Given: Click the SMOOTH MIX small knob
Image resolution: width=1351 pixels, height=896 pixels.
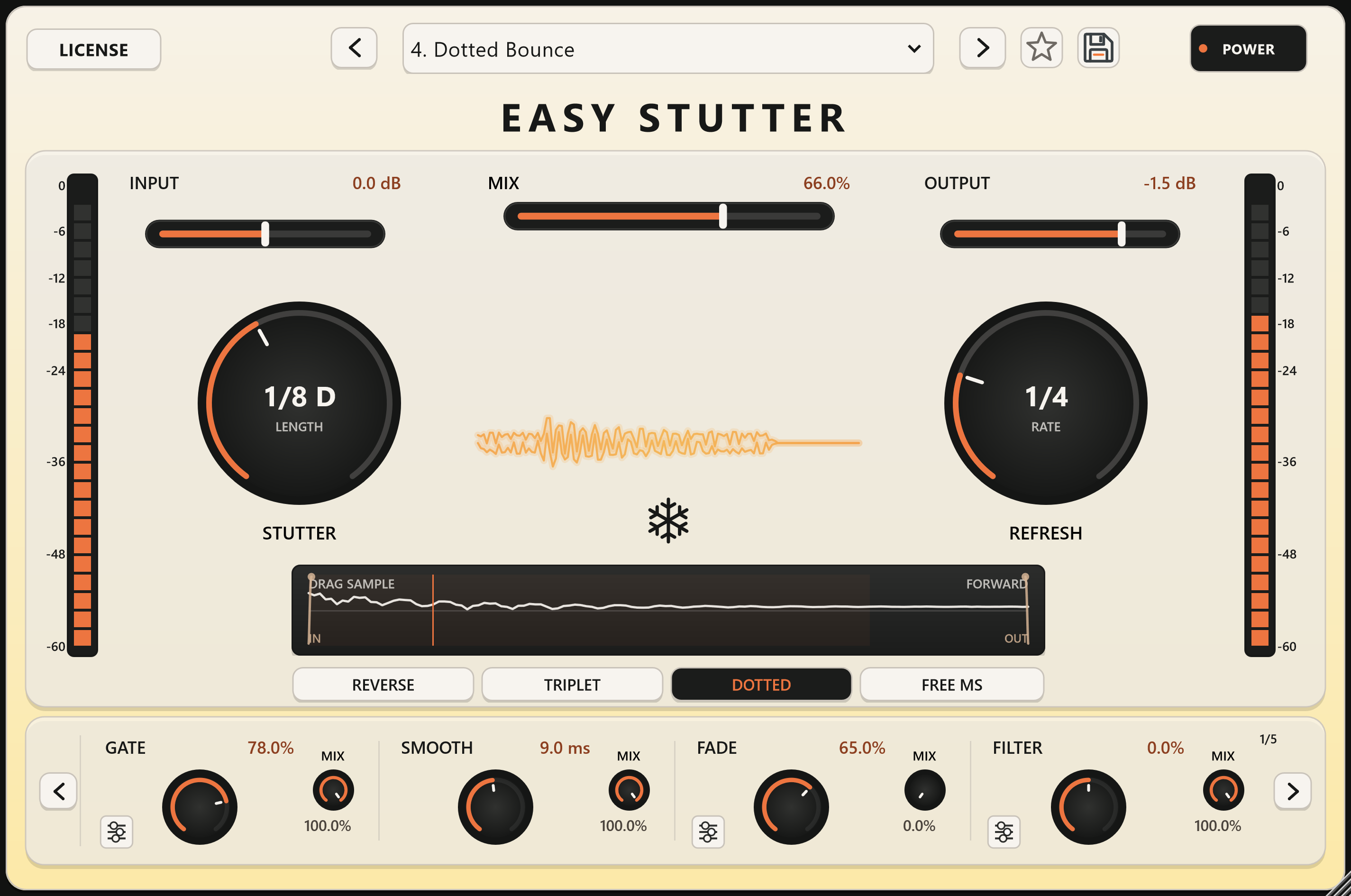Looking at the screenshot, I should [629, 790].
